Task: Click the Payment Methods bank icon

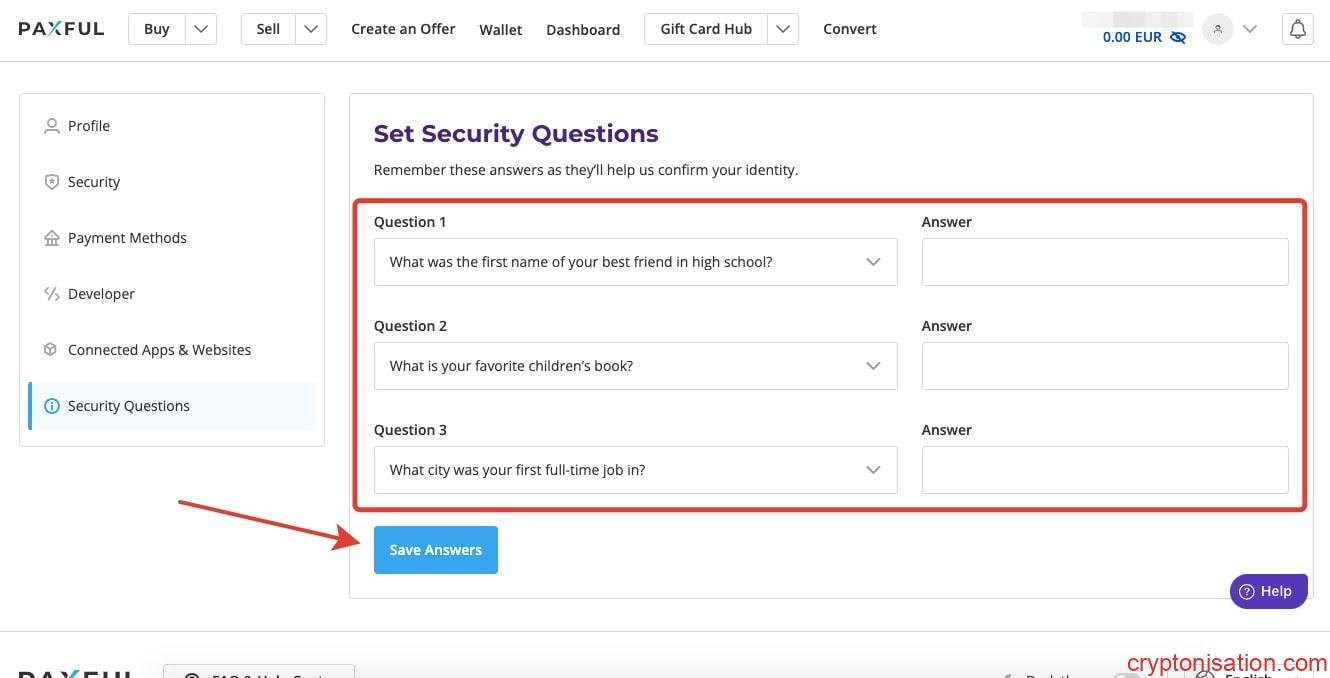Action: pyautogui.click(x=52, y=238)
